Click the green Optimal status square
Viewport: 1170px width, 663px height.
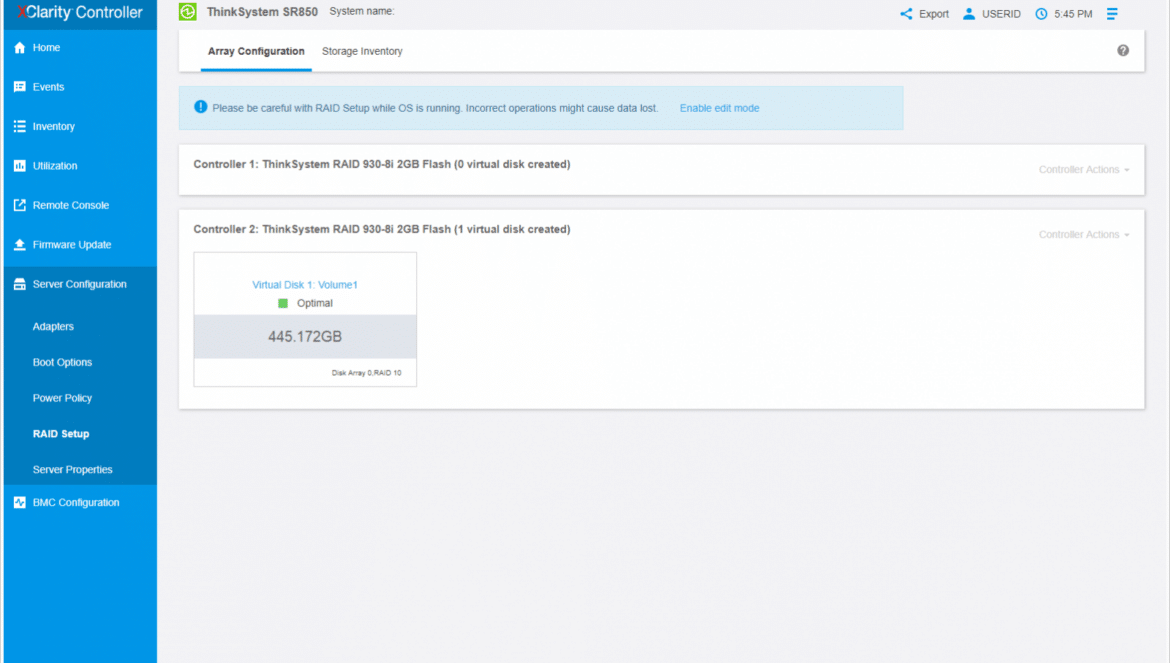click(x=283, y=304)
